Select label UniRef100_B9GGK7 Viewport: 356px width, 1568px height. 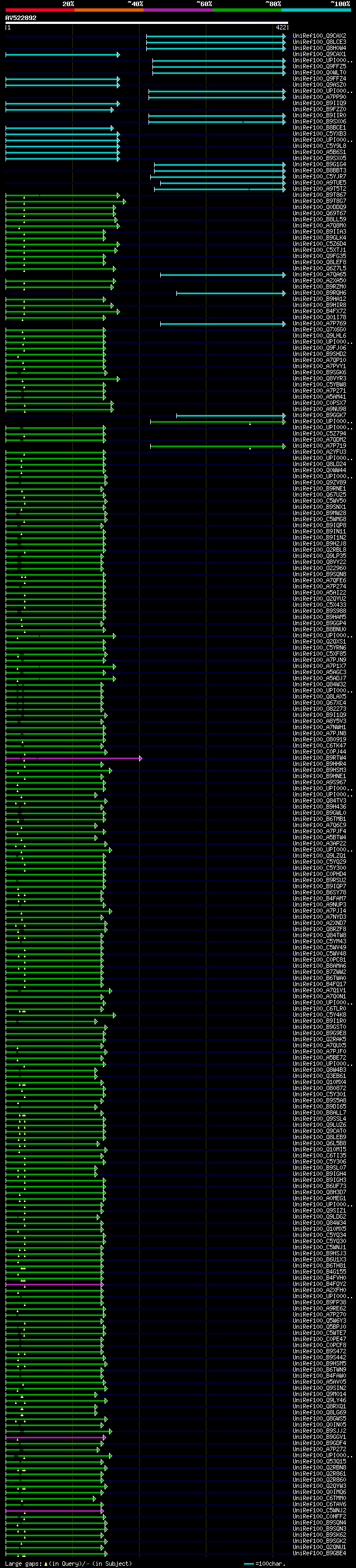319,415
